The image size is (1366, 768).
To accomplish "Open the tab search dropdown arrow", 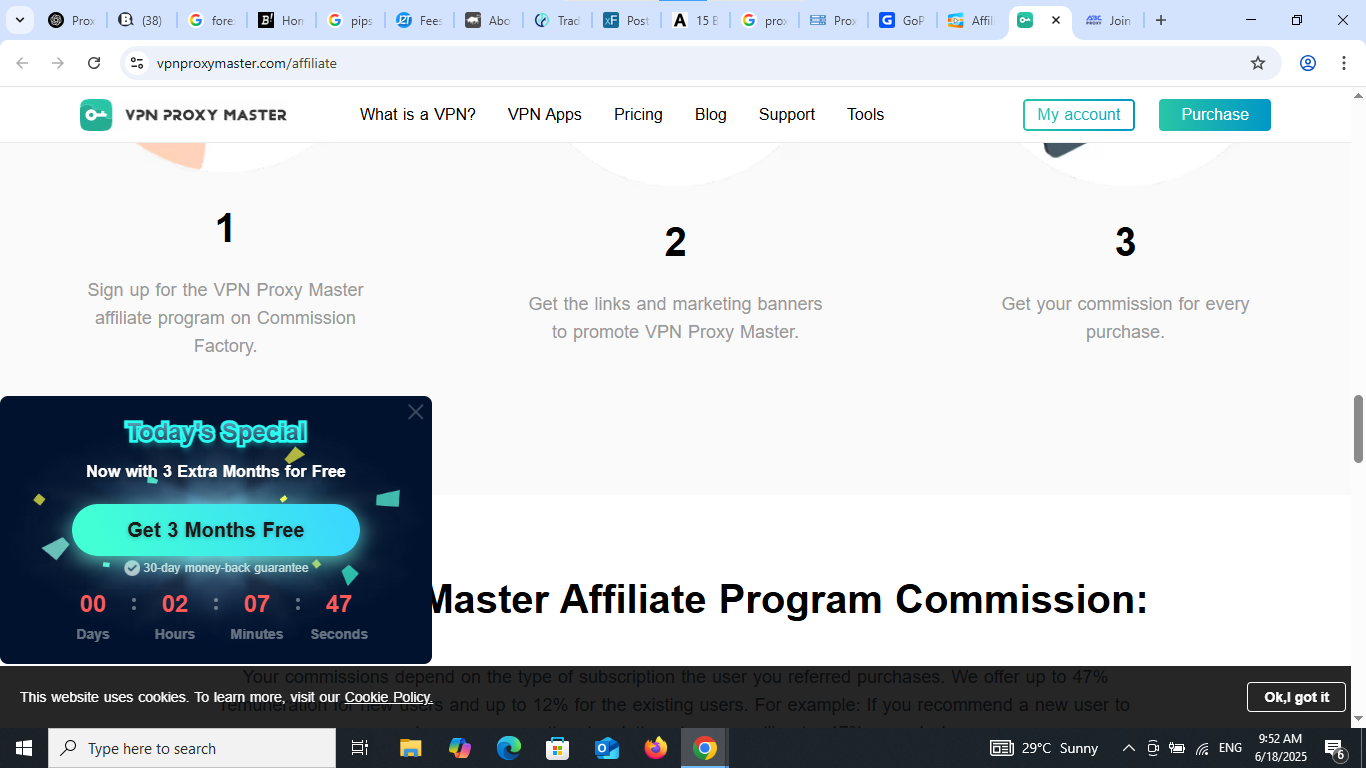I will tap(20, 20).
